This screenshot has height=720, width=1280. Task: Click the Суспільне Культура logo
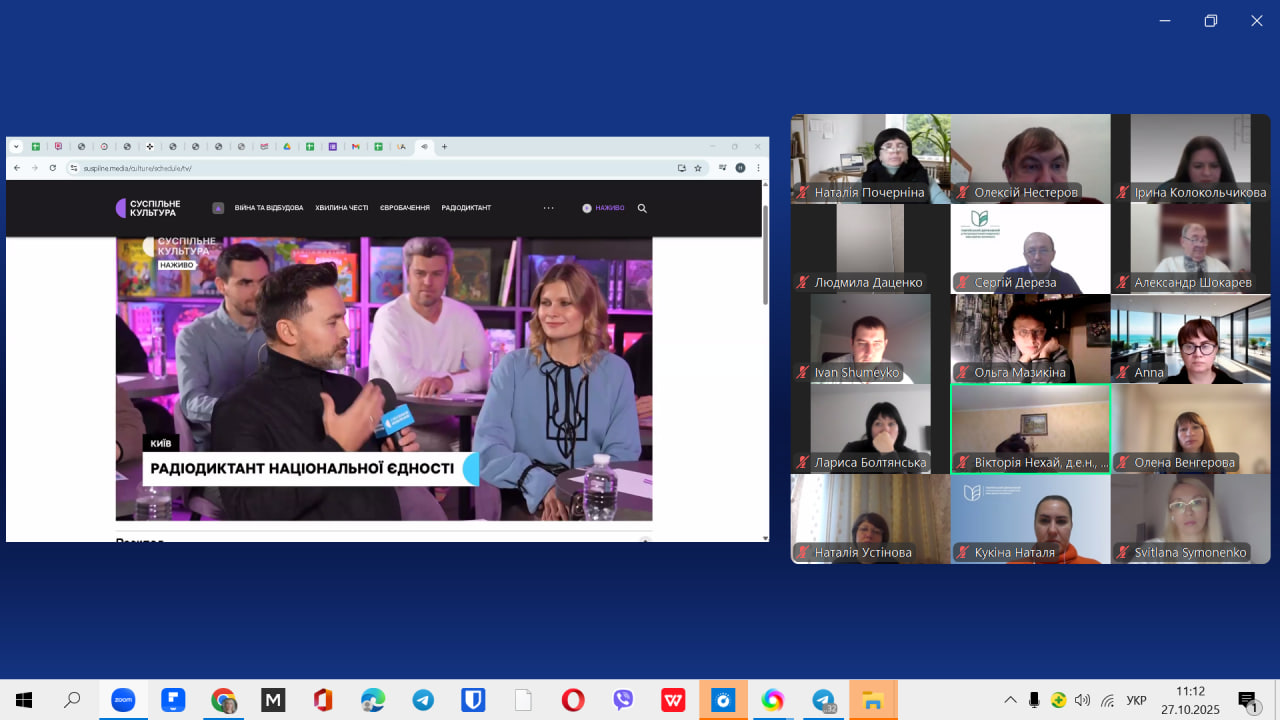[x=148, y=208]
